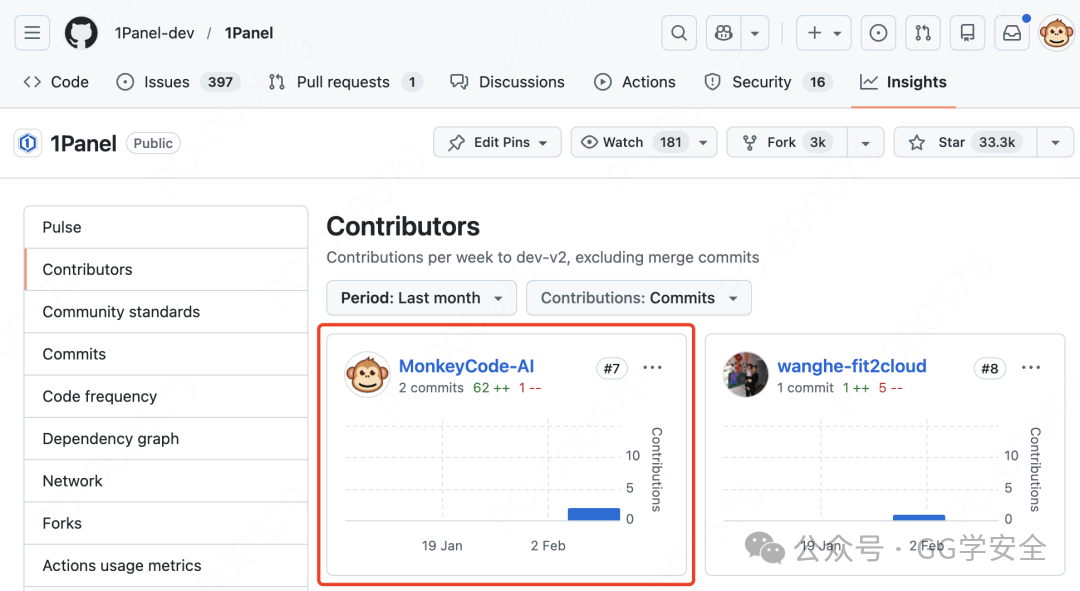Click the blue bar in wanghe-fit2cloud chart
Screen dimensions: 1080x591
pos(919,517)
